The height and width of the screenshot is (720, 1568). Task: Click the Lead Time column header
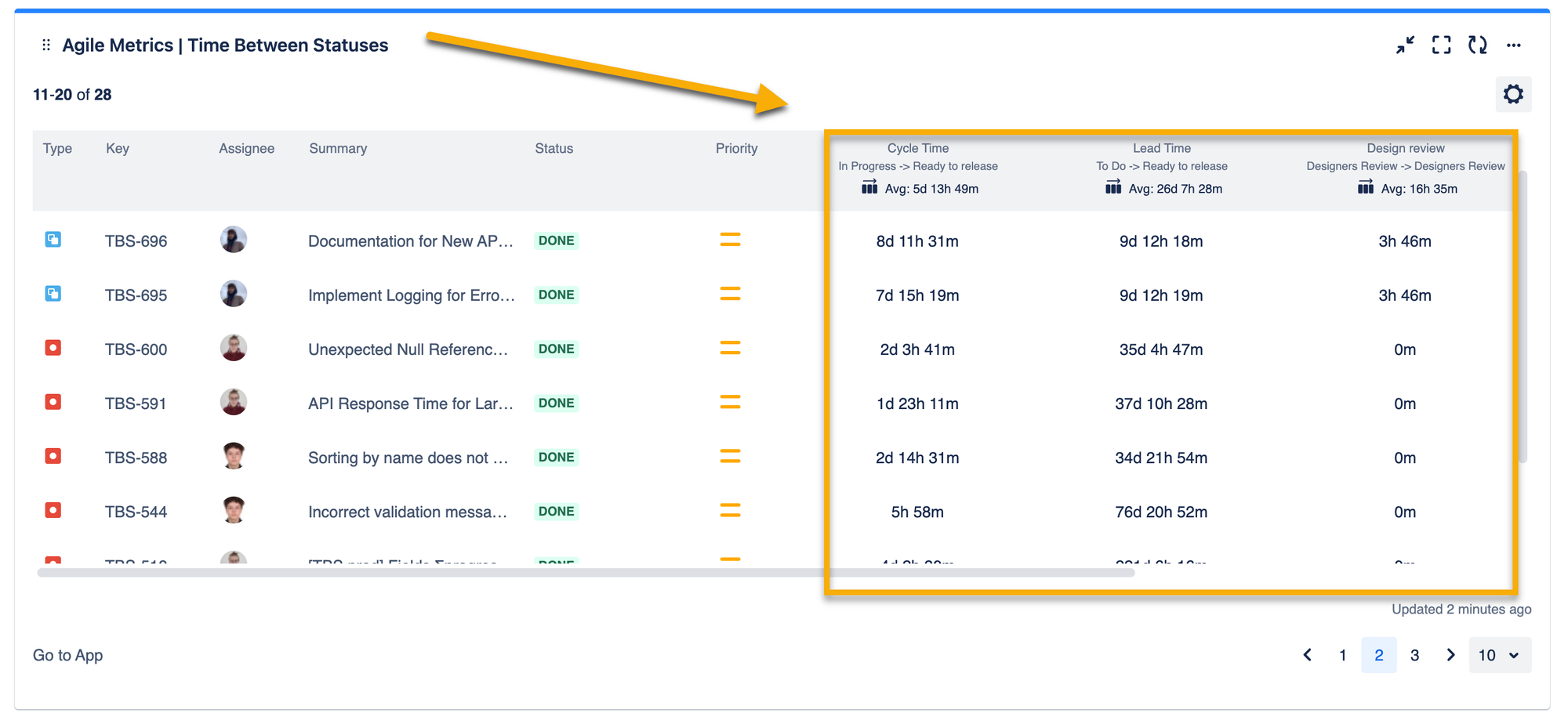point(1162,148)
